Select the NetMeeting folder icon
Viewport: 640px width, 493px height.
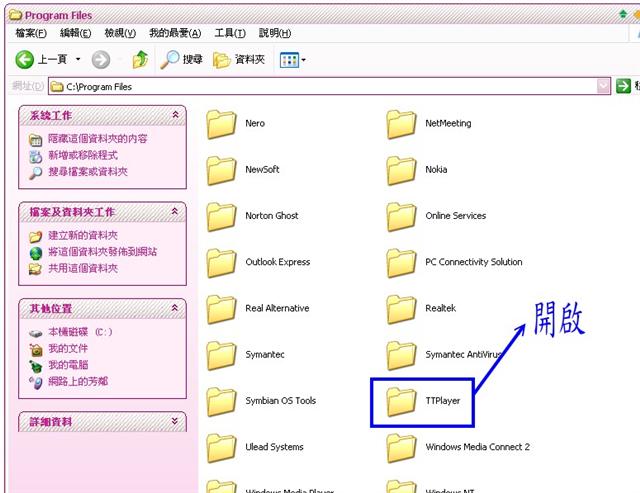click(x=401, y=124)
